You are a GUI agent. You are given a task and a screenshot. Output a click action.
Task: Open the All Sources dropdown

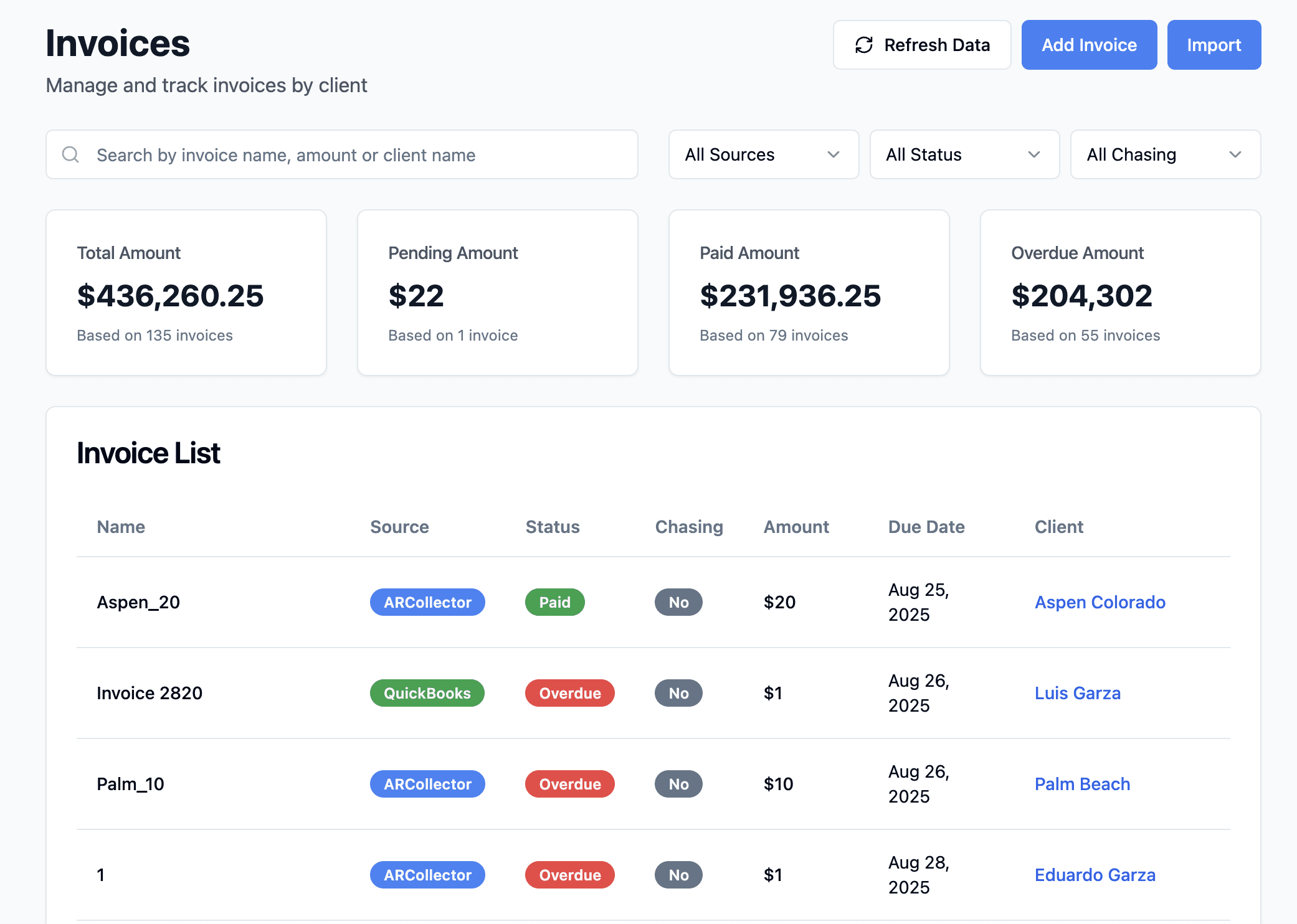(763, 154)
